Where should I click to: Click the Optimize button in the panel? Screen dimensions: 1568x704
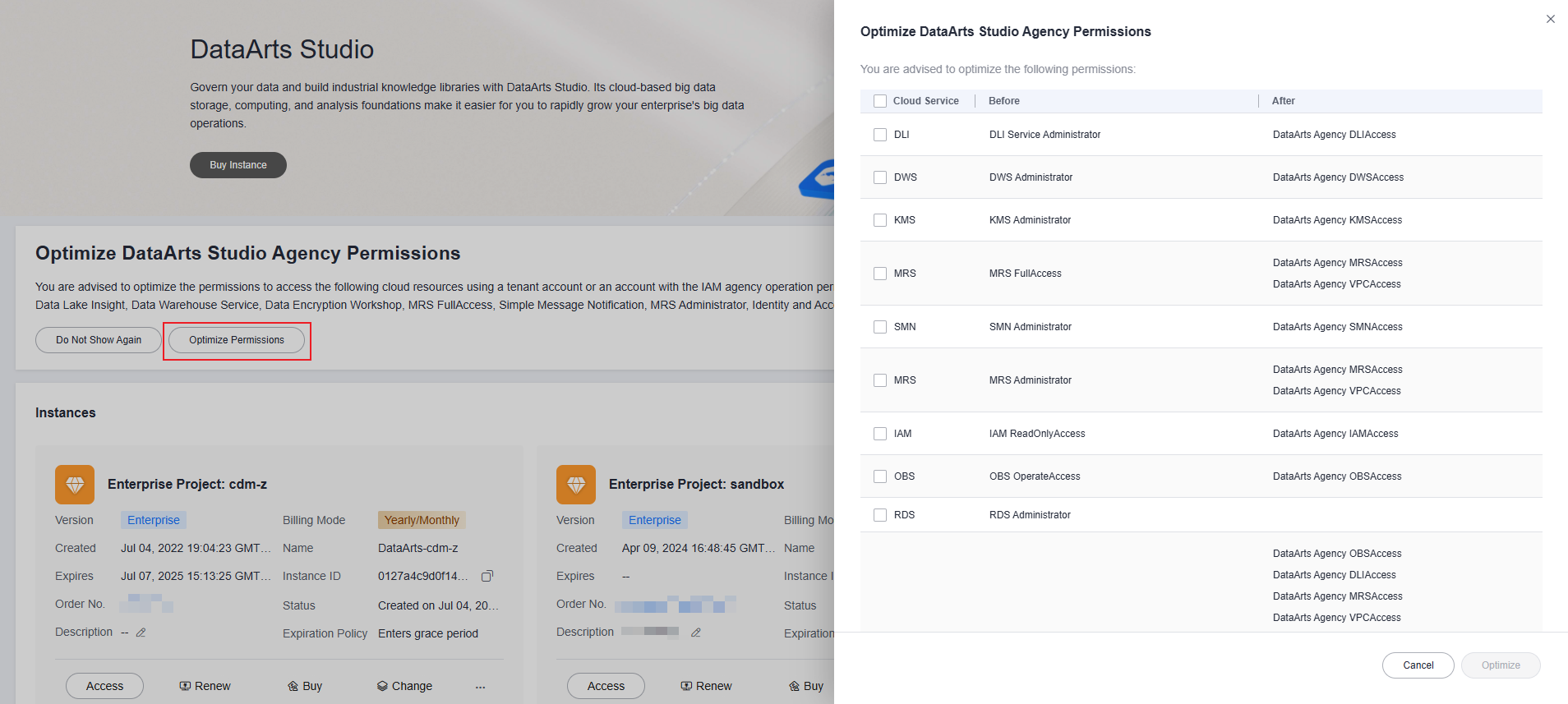[1501, 665]
